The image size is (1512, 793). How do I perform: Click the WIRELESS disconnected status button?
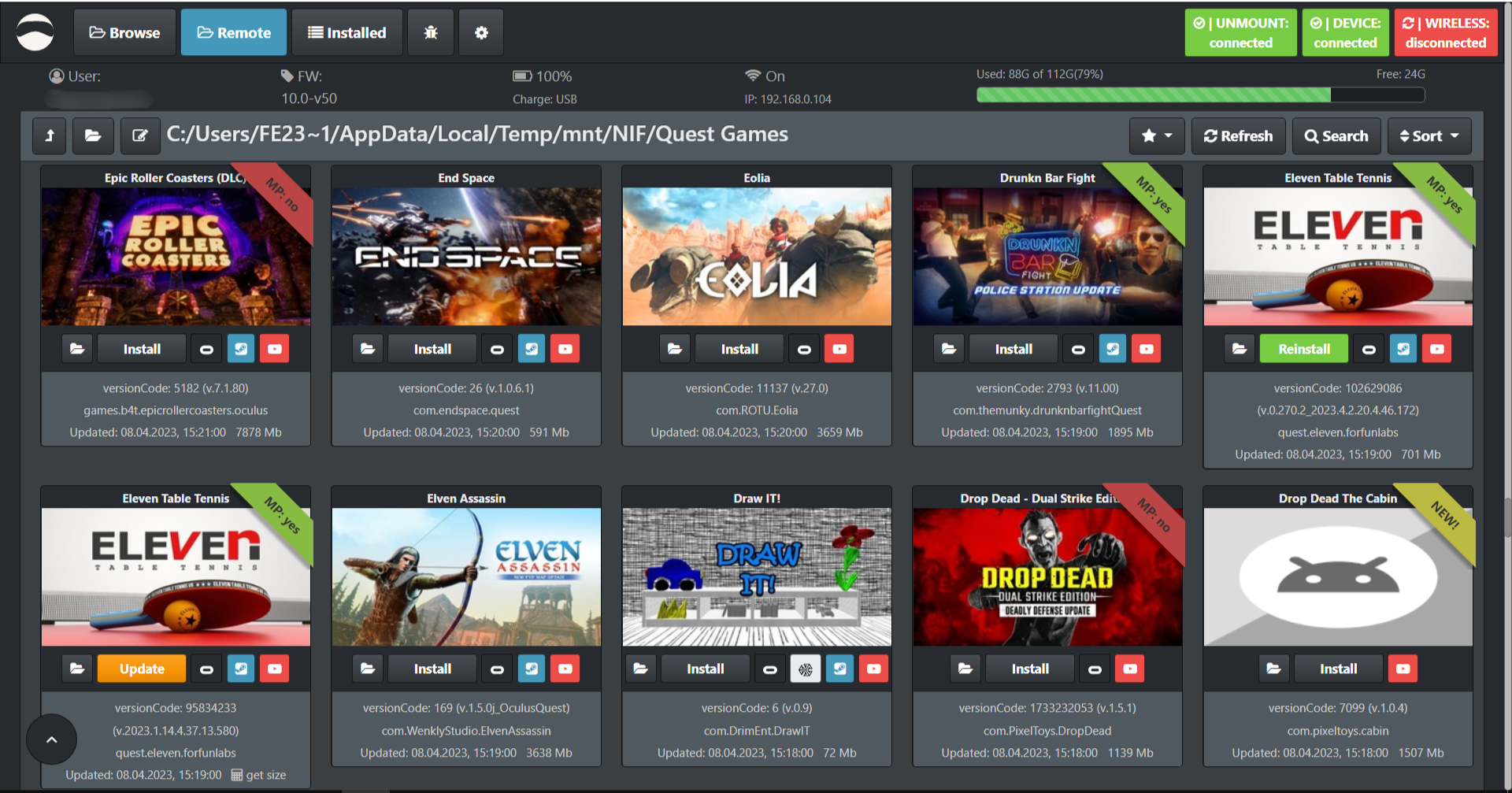point(1446,32)
